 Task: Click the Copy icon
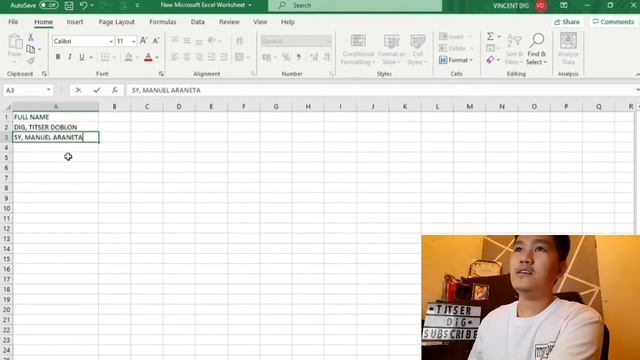pos(31,49)
